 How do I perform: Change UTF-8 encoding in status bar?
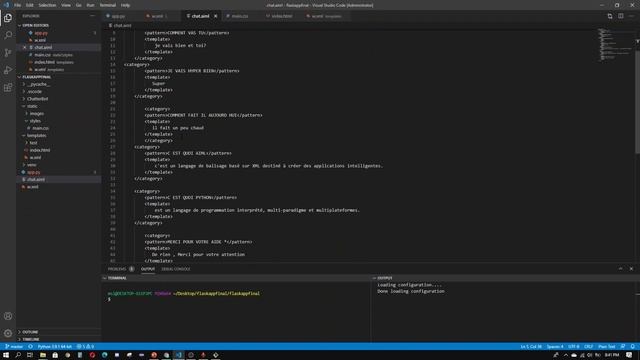[x=573, y=347]
